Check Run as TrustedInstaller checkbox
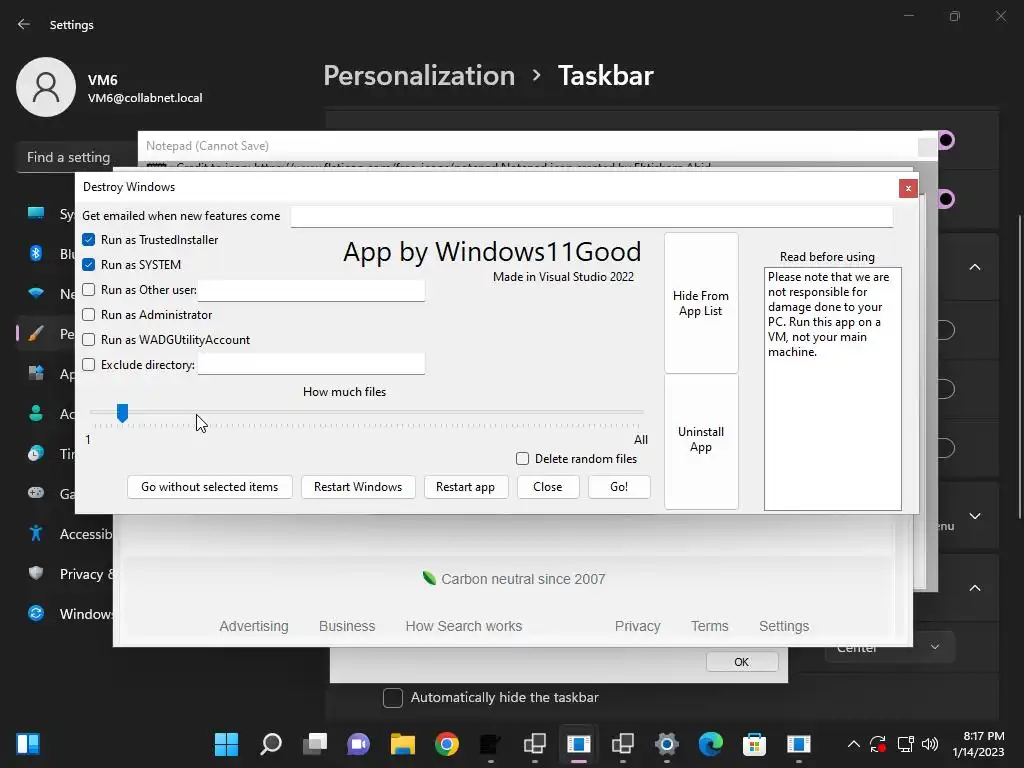1024x768 pixels. pyautogui.click(x=89, y=240)
